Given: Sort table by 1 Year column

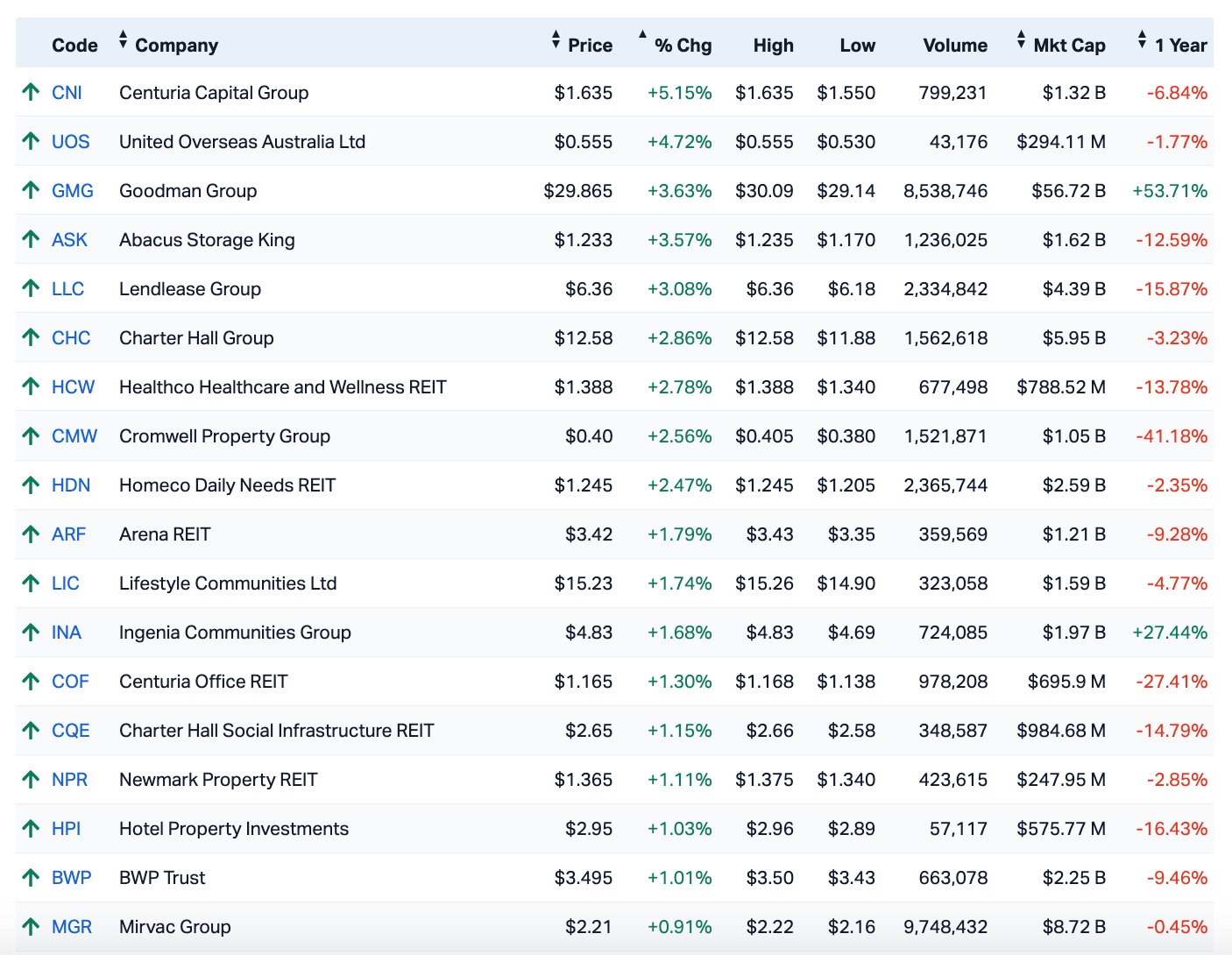Looking at the screenshot, I should pyautogui.click(x=1172, y=45).
